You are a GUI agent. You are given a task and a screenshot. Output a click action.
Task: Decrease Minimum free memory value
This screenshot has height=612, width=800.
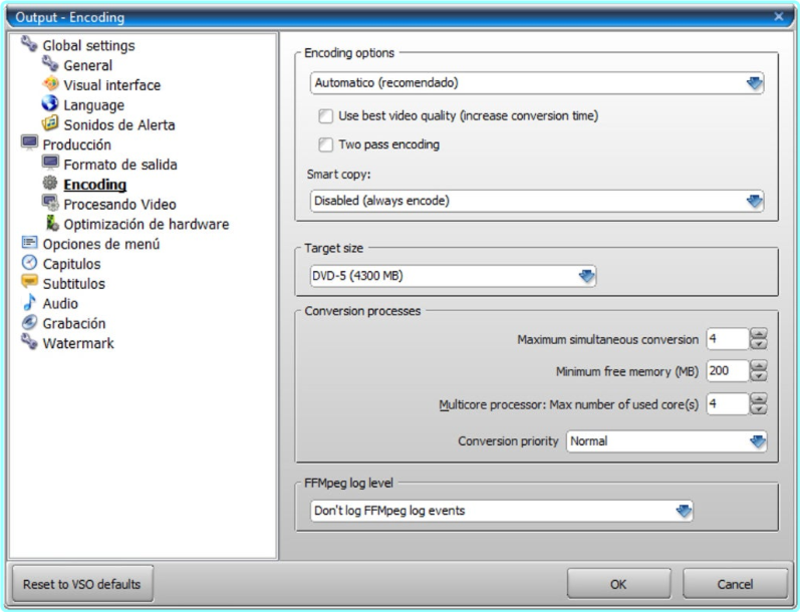tap(759, 376)
